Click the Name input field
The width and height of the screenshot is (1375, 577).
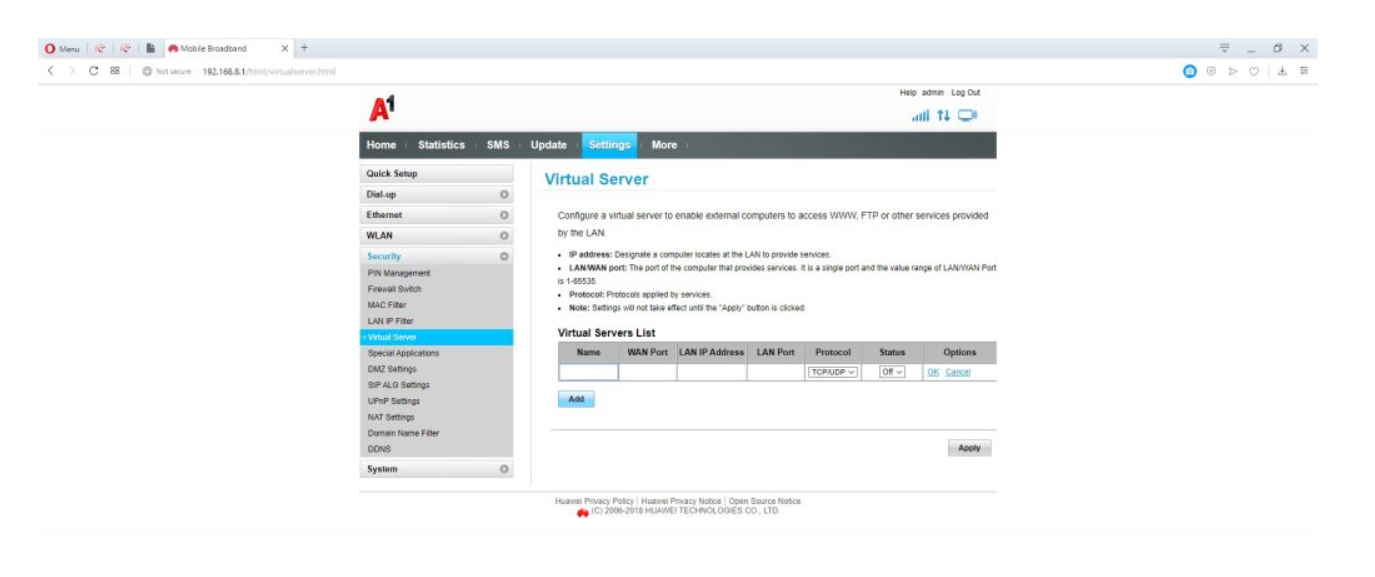point(588,372)
